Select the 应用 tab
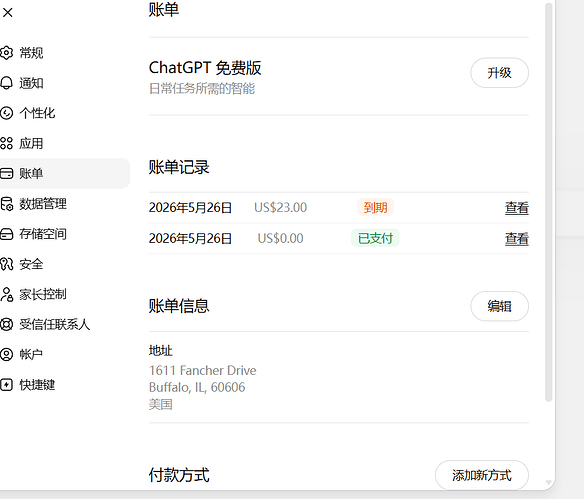 coord(31,143)
